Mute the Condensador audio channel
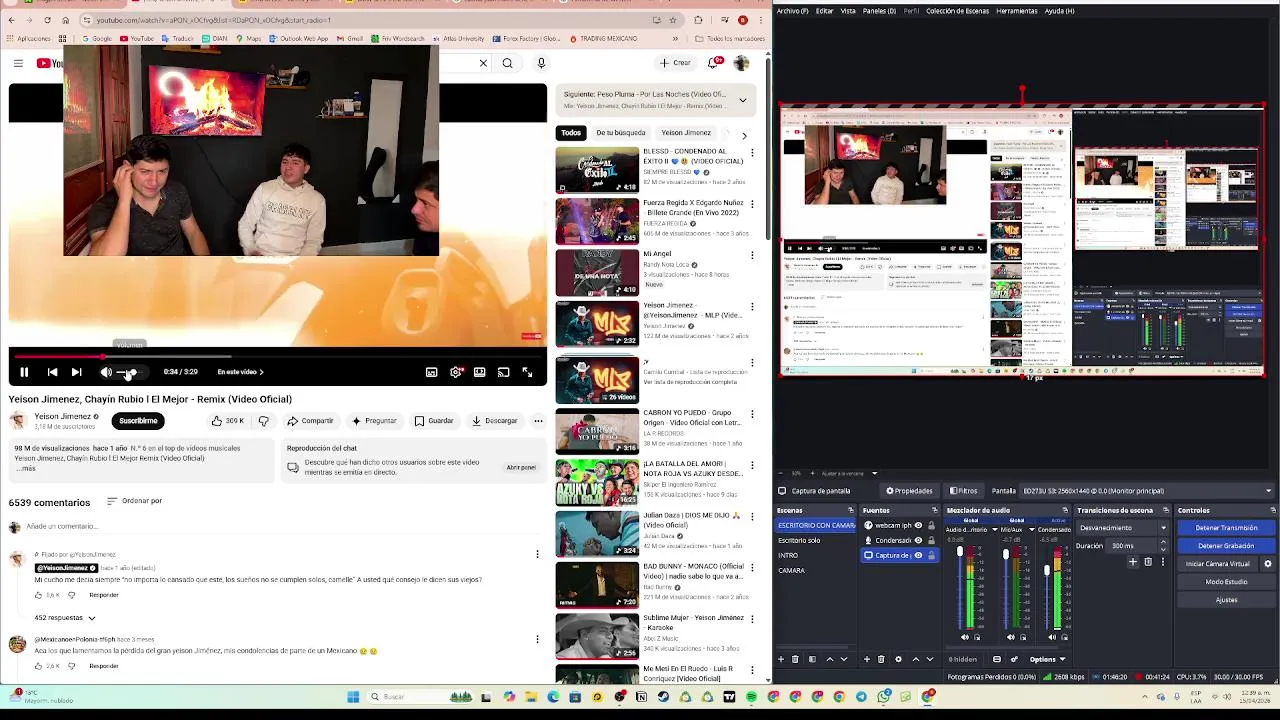 (1054, 637)
